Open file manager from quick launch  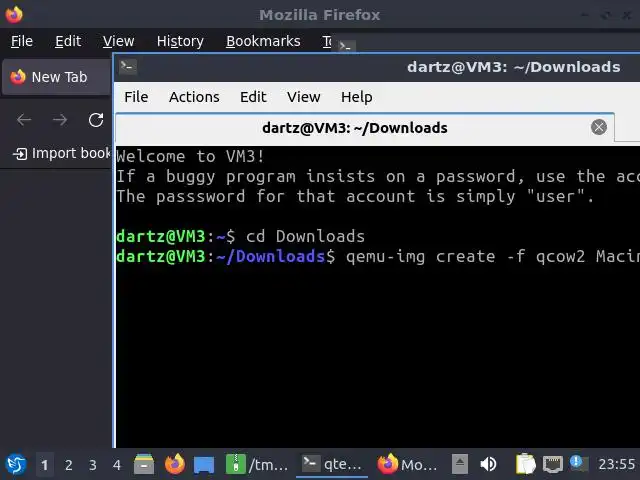144,464
